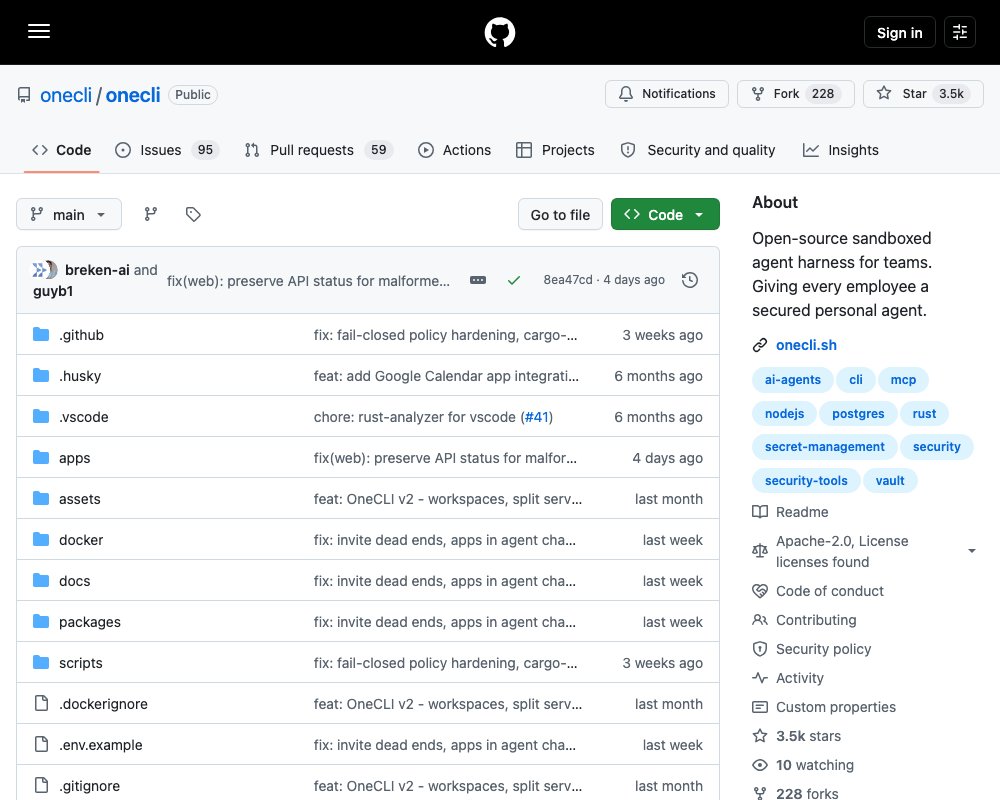Star the onecli repository
The height and width of the screenshot is (800, 1000).
tap(923, 94)
